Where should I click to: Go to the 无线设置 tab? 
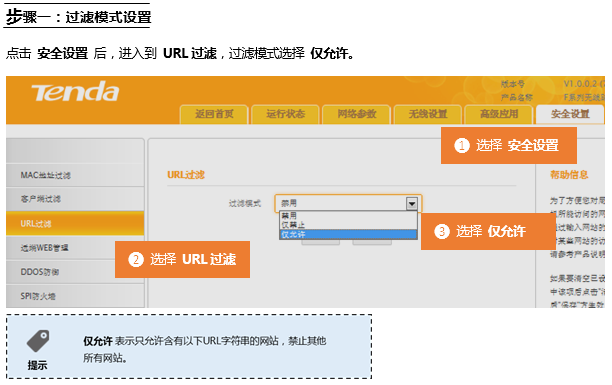coord(428,114)
